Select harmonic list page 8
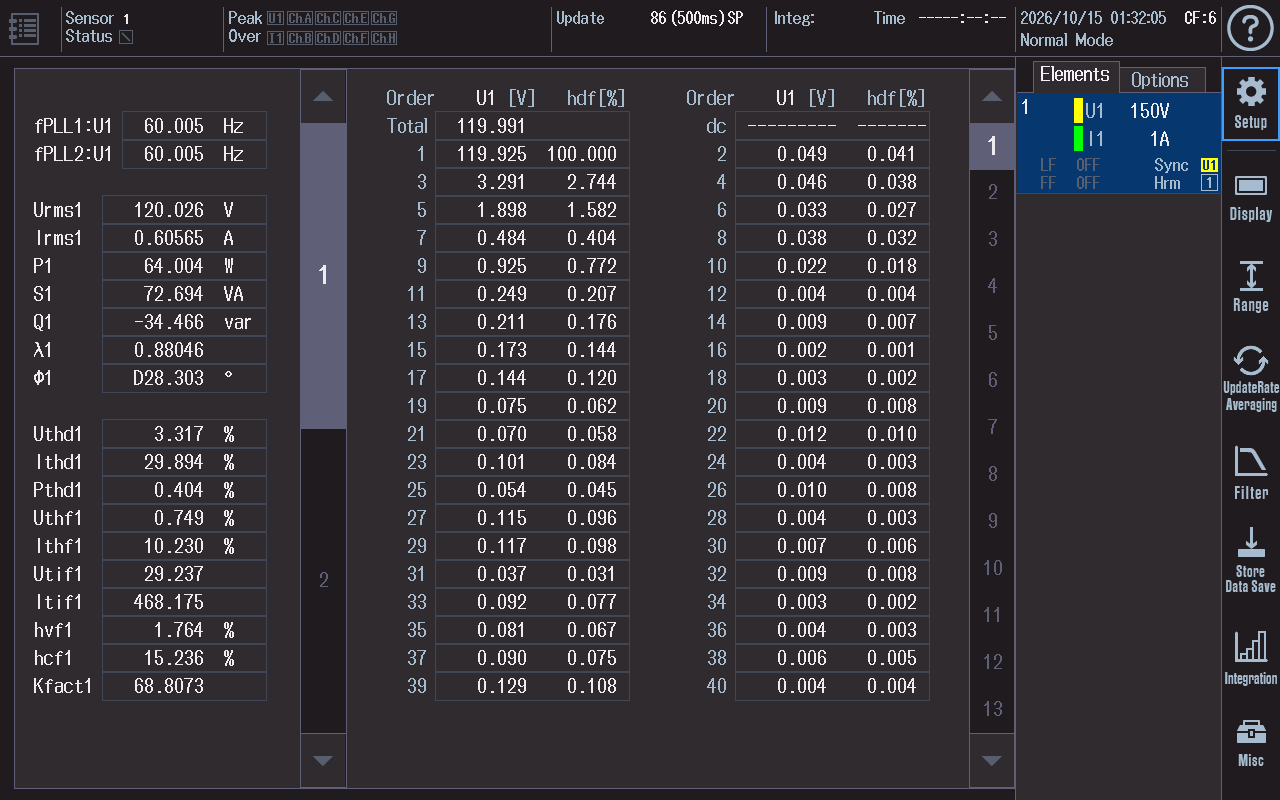This screenshot has width=1280, height=800. [x=992, y=474]
